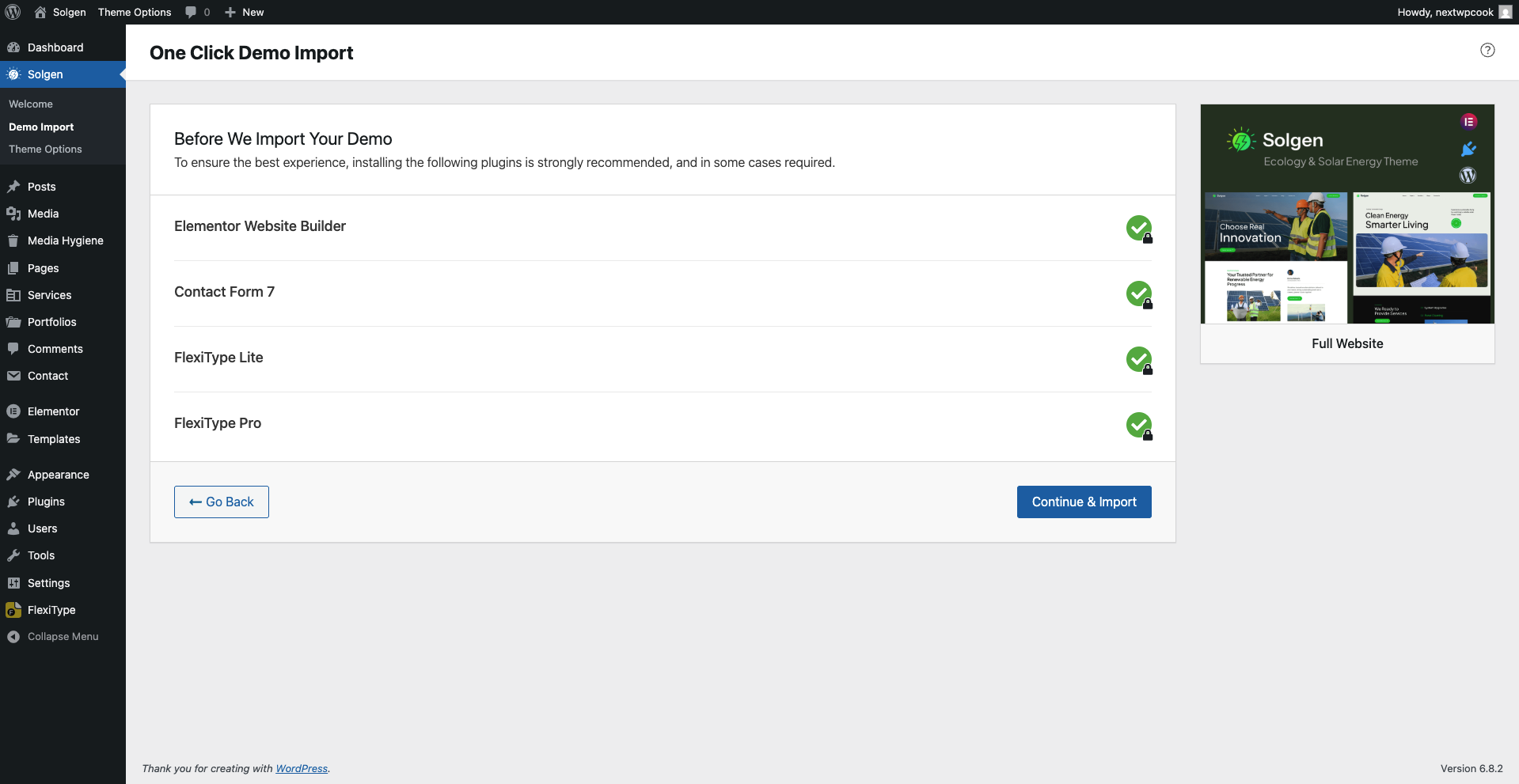1519x784 pixels.
Task: Open the New menu in admin bar
Action: coord(244,12)
